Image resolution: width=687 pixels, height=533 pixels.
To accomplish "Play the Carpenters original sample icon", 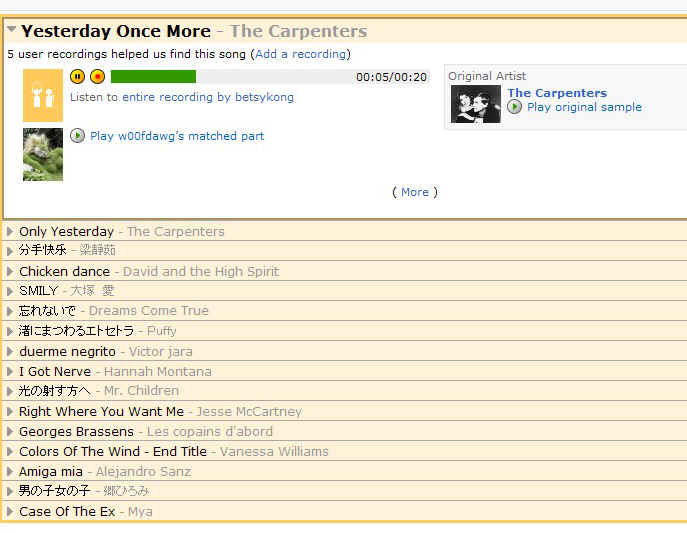I will (514, 106).
